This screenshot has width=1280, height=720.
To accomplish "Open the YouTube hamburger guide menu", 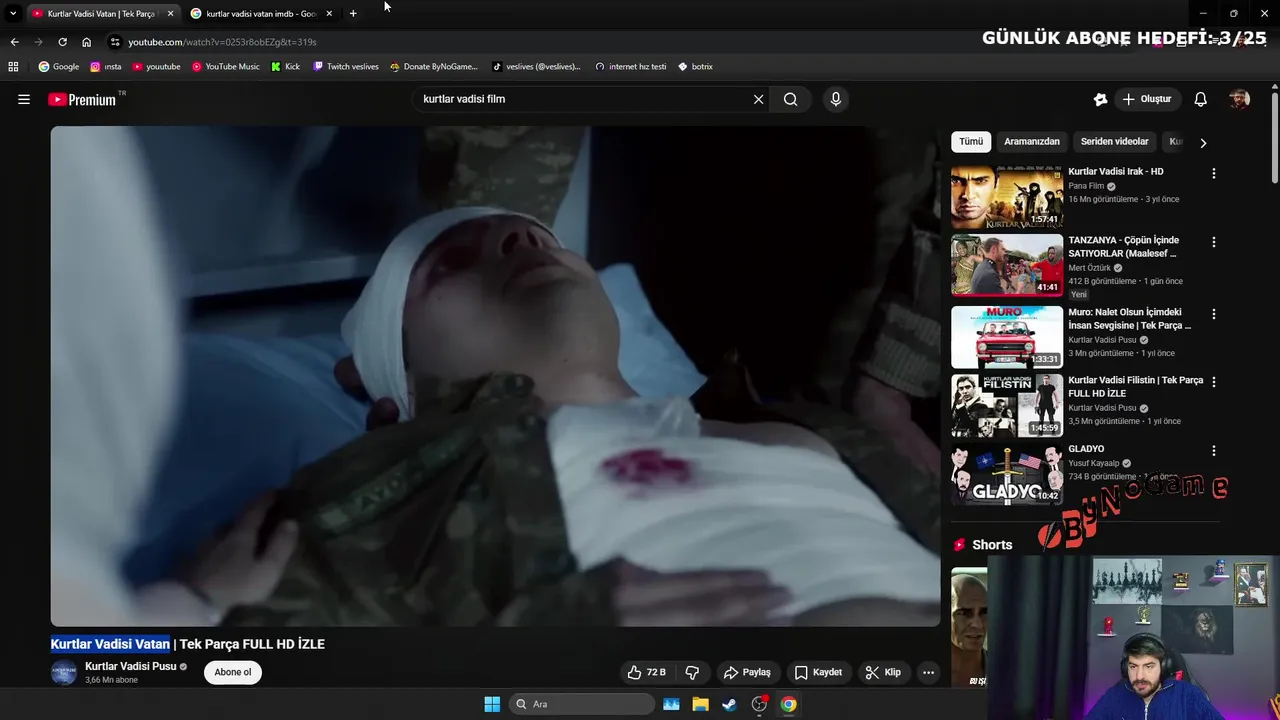I will coord(24,99).
